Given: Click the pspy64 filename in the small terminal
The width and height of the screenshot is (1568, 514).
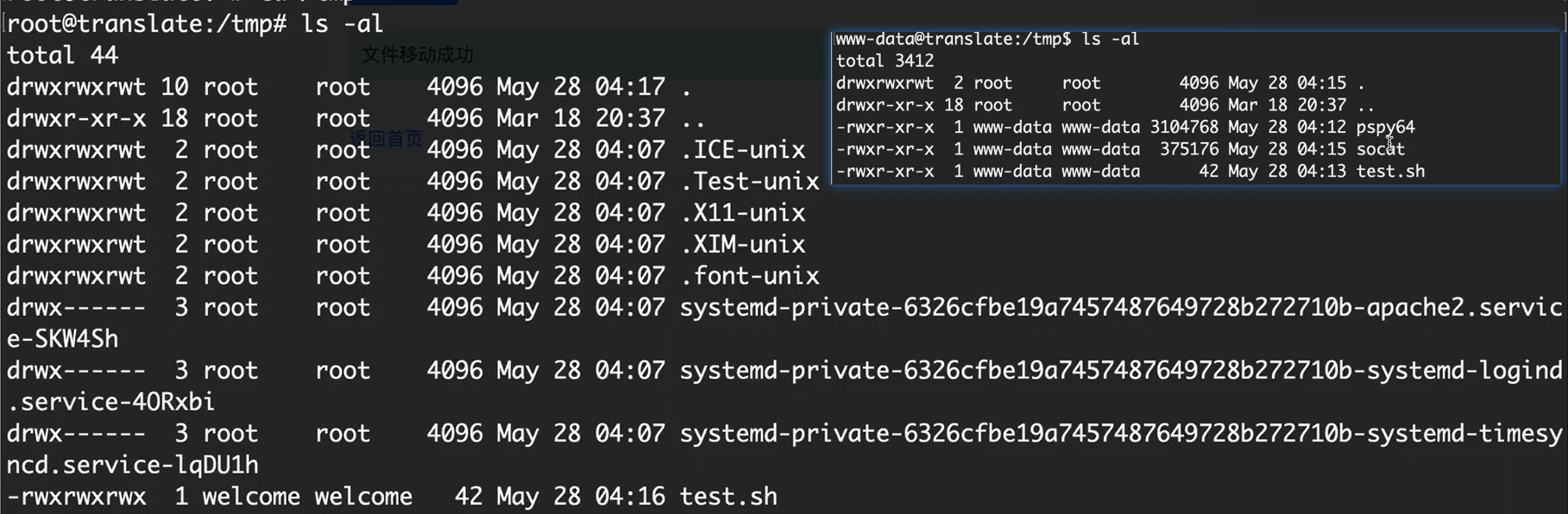Looking at the screenshot, I should pyautogui.click(x=1385, y=128).
